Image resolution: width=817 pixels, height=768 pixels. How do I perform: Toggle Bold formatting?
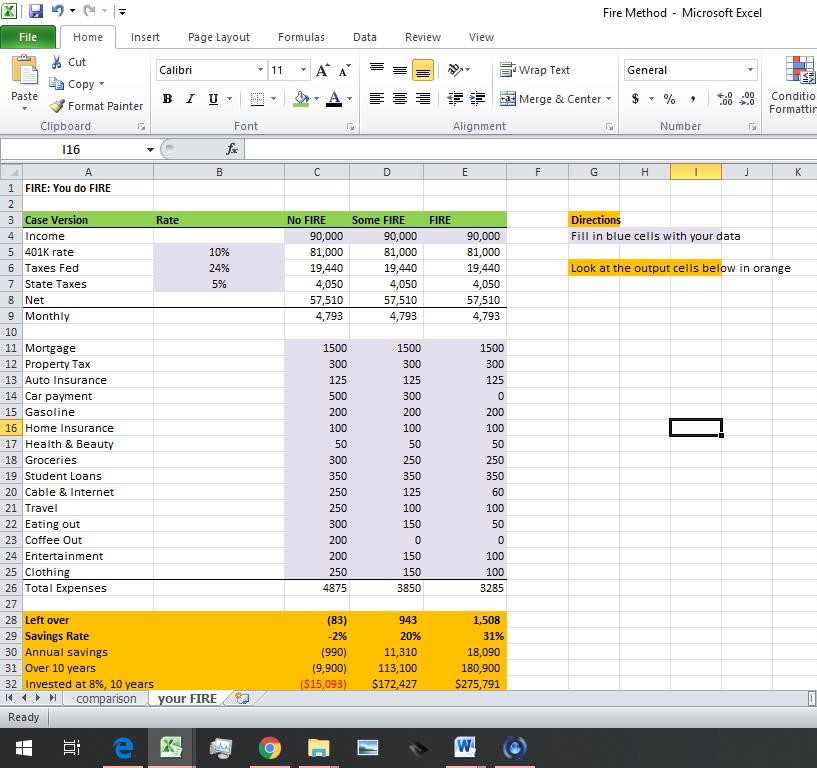click(167, 99)
